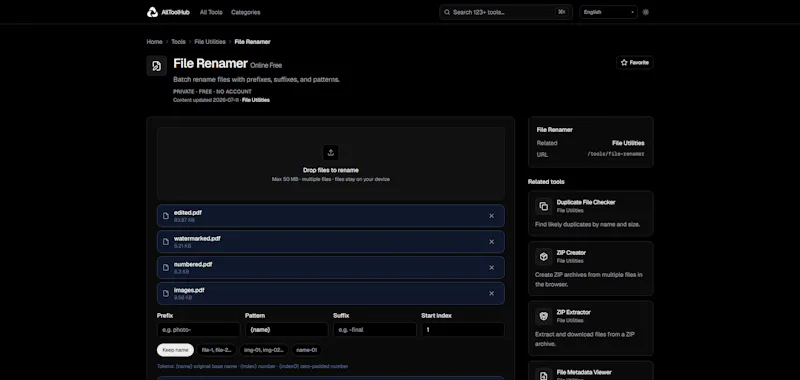Image resolution: width=800 pixels, height=380 pixels.
Task: Open the ZIP Creator tool card
Action: (x=591, y=268)
